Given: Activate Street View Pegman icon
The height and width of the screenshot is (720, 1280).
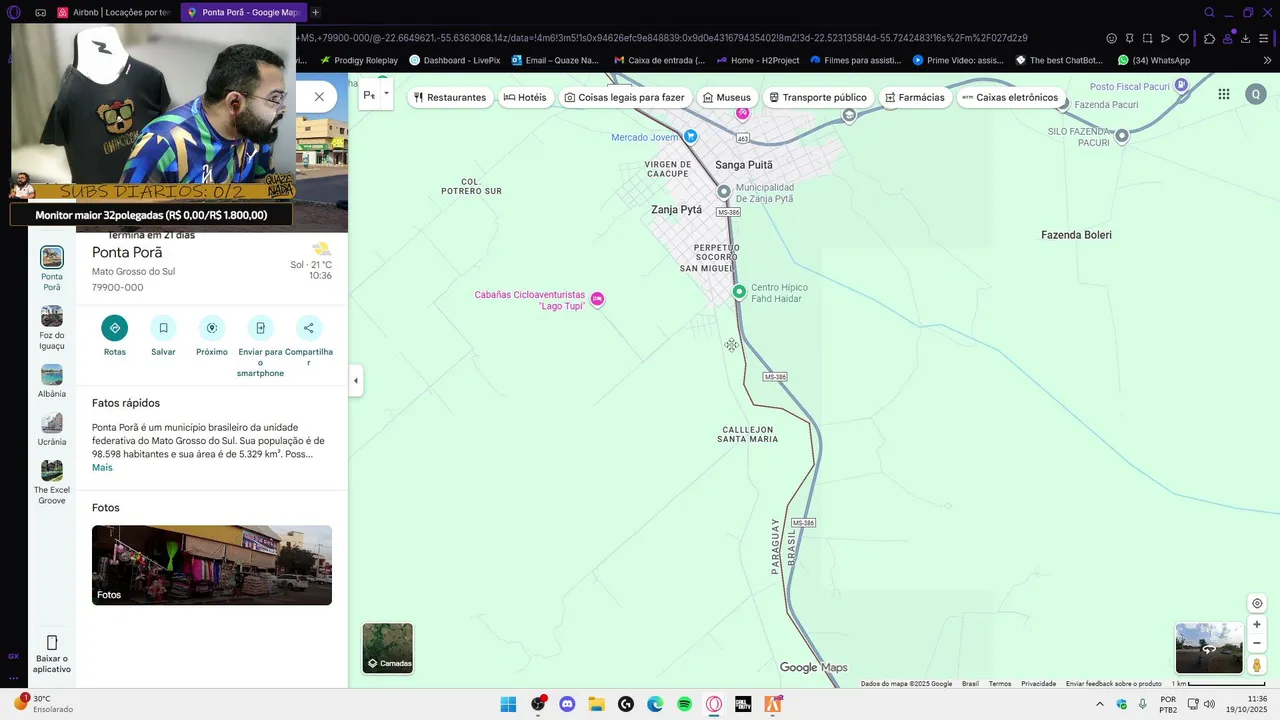Looking at the screenshot, I should 1257,665.
